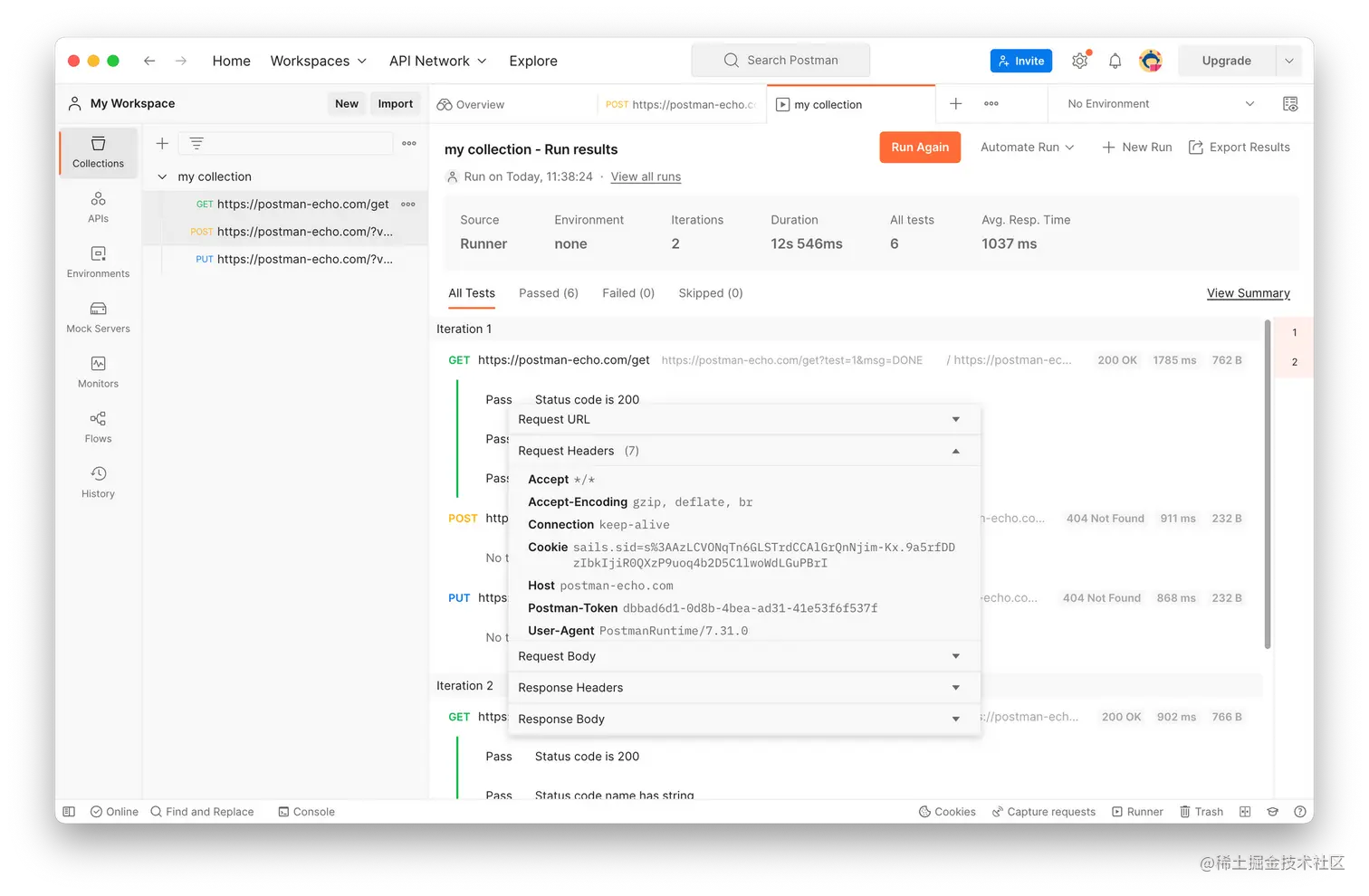Viewport: 1369px width, 896px height.
Task: Click the Run Again button
Action: click(920, 148)
